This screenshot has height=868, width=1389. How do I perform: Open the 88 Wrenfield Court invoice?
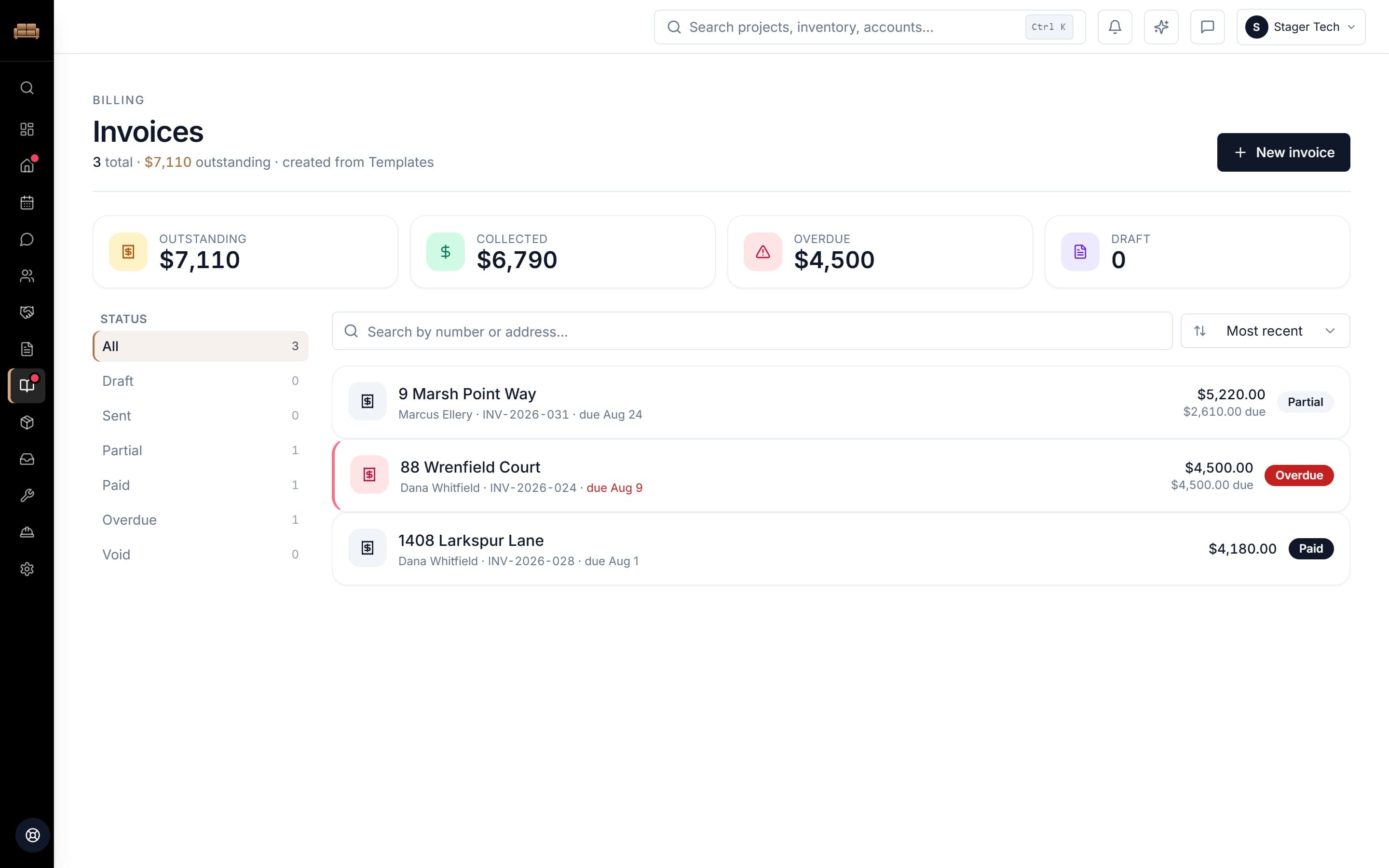pyautogui.click(x=841, y=475)
